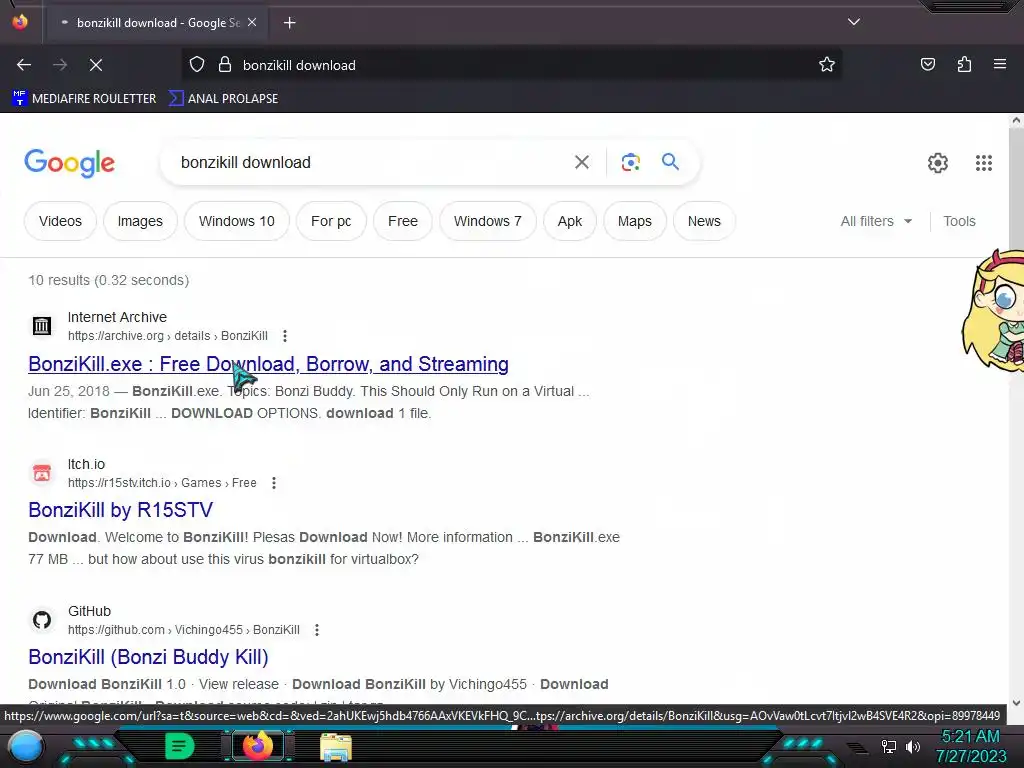Apply the Apk filter chip

[569, 221]
